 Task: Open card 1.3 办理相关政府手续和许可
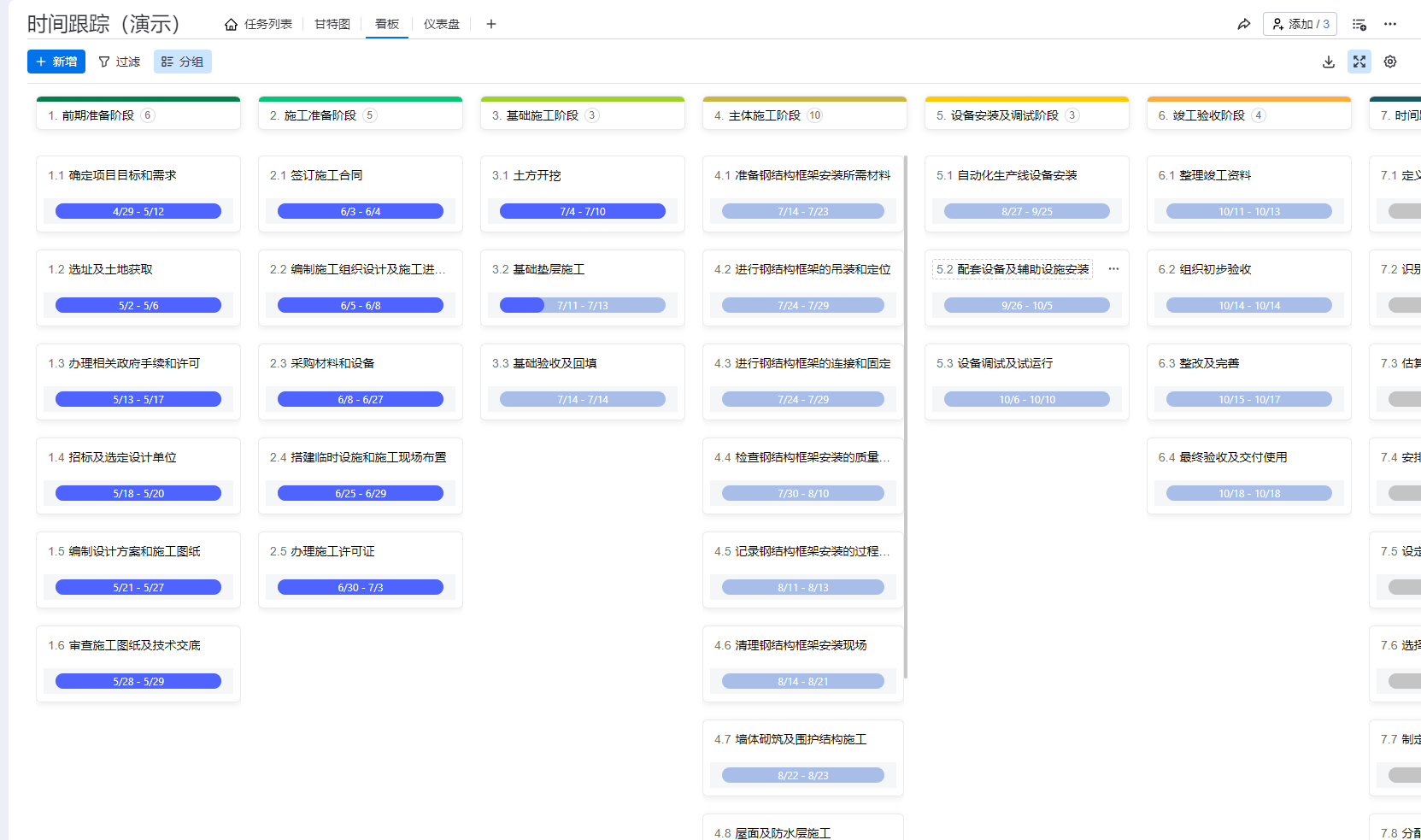click(x=138, y=382)
